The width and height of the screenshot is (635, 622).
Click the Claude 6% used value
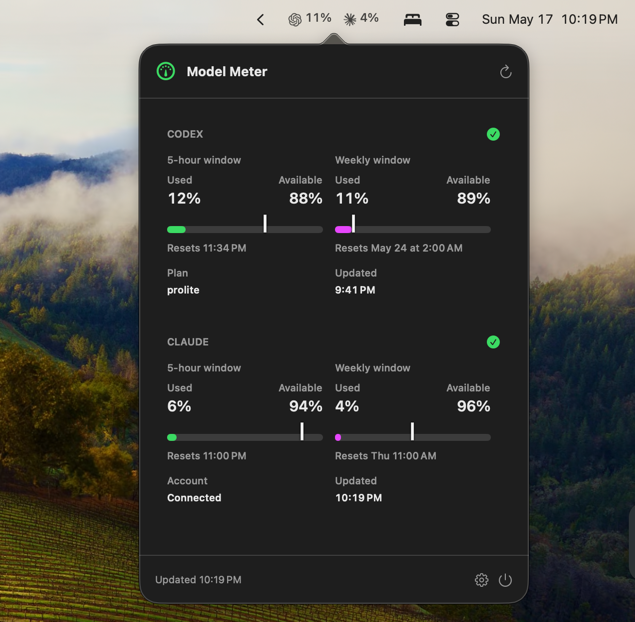click(x=179, y=406)
